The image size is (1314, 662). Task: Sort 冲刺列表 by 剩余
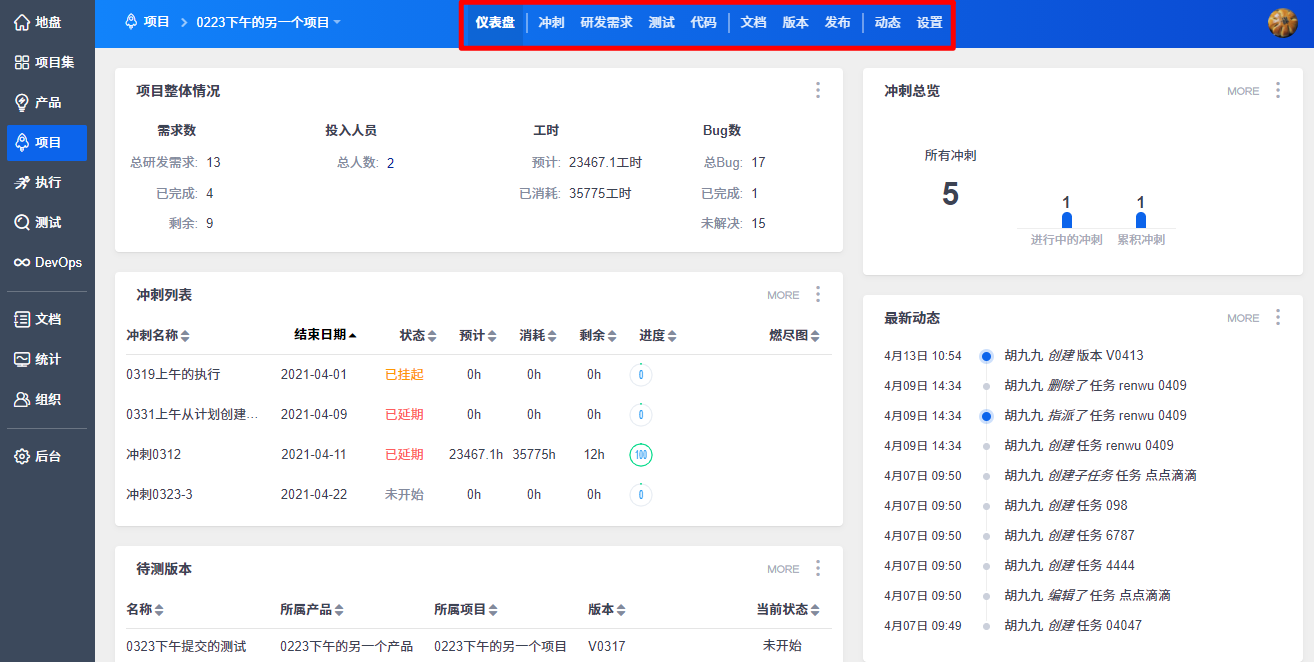[598, 336]
